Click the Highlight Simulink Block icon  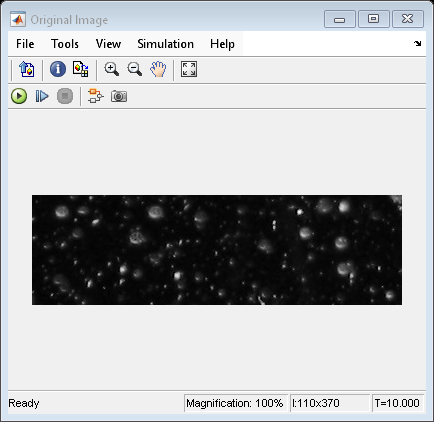pos(96,96)
